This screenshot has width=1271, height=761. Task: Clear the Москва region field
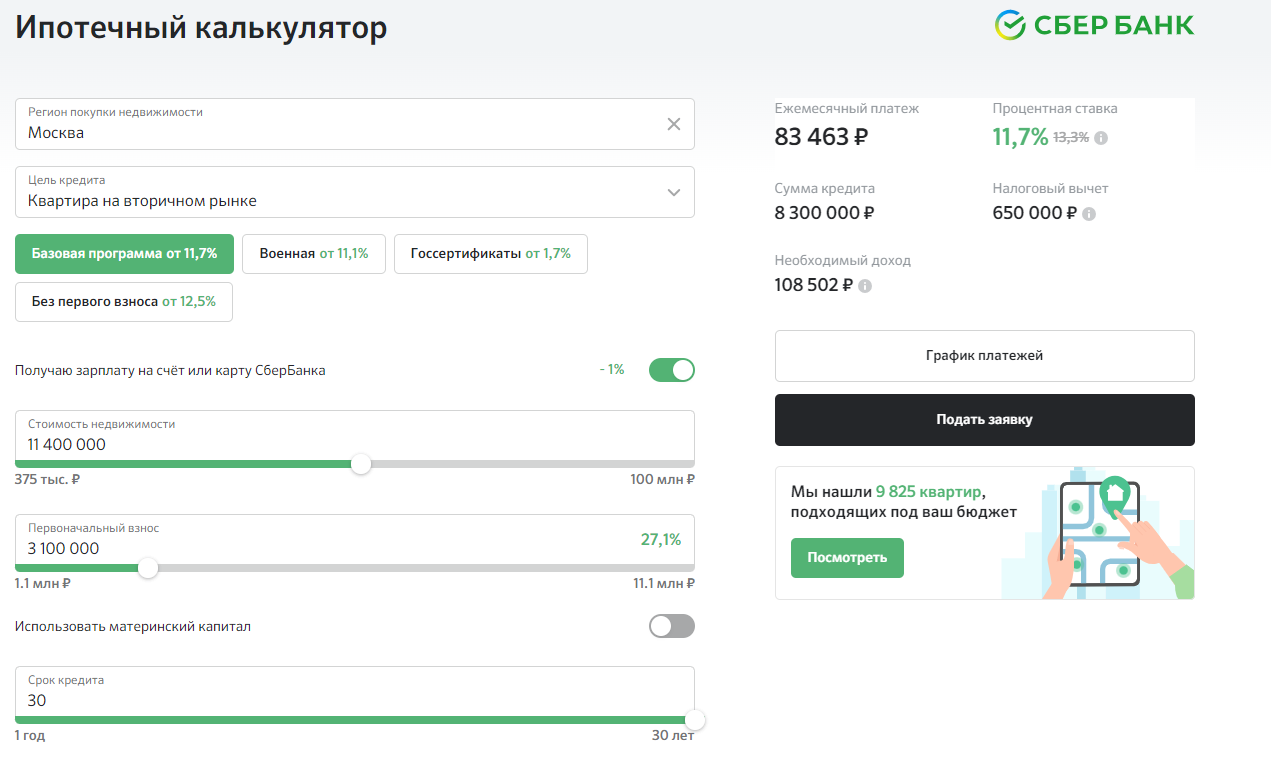point(674,124)
